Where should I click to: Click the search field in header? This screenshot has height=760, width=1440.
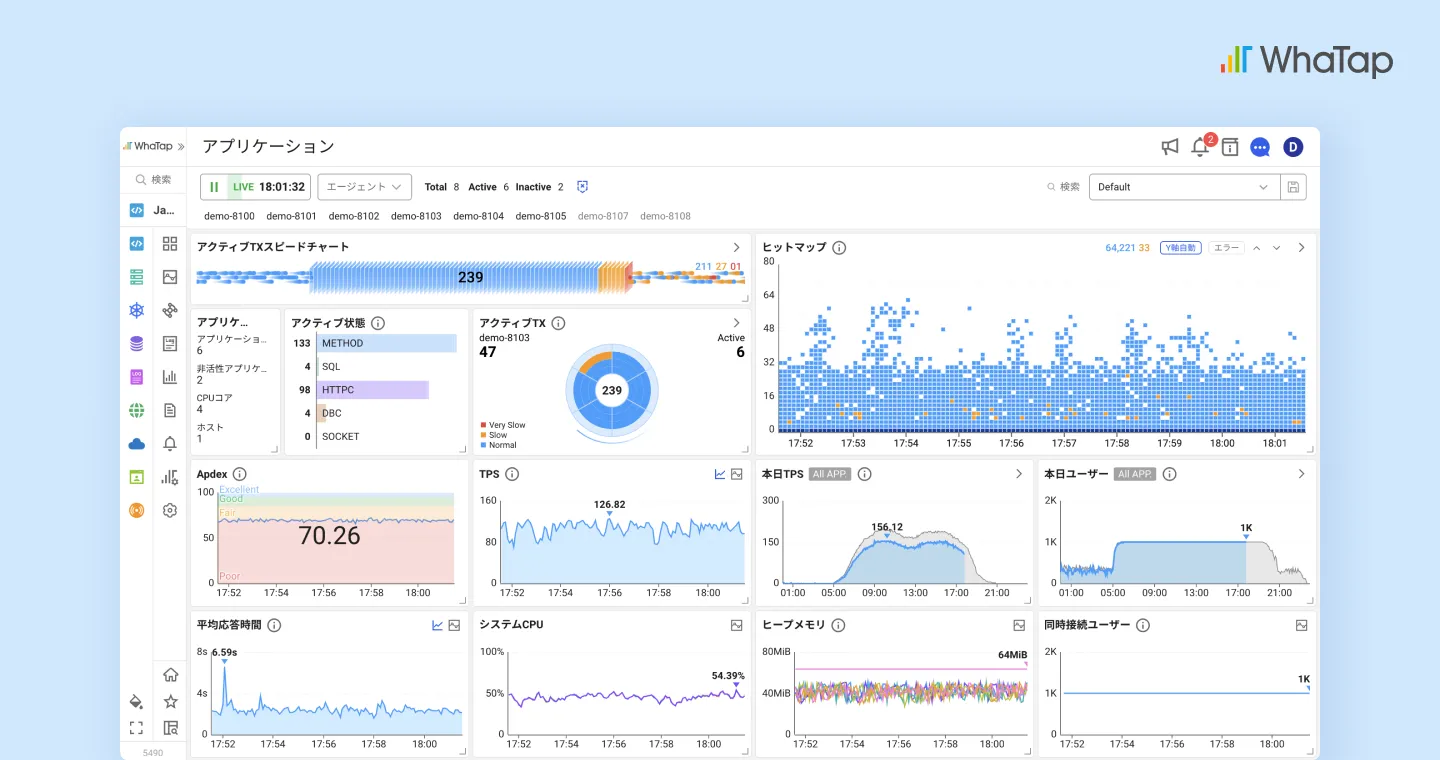point(1063,187)
